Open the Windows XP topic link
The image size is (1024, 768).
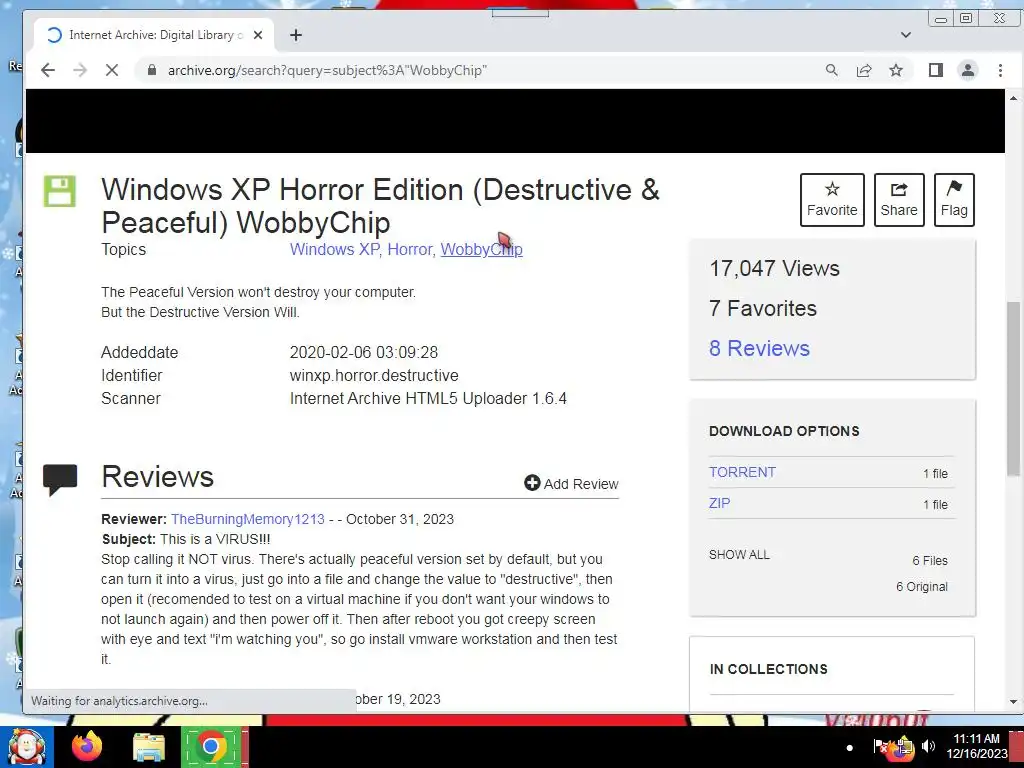tap(334, 249)
